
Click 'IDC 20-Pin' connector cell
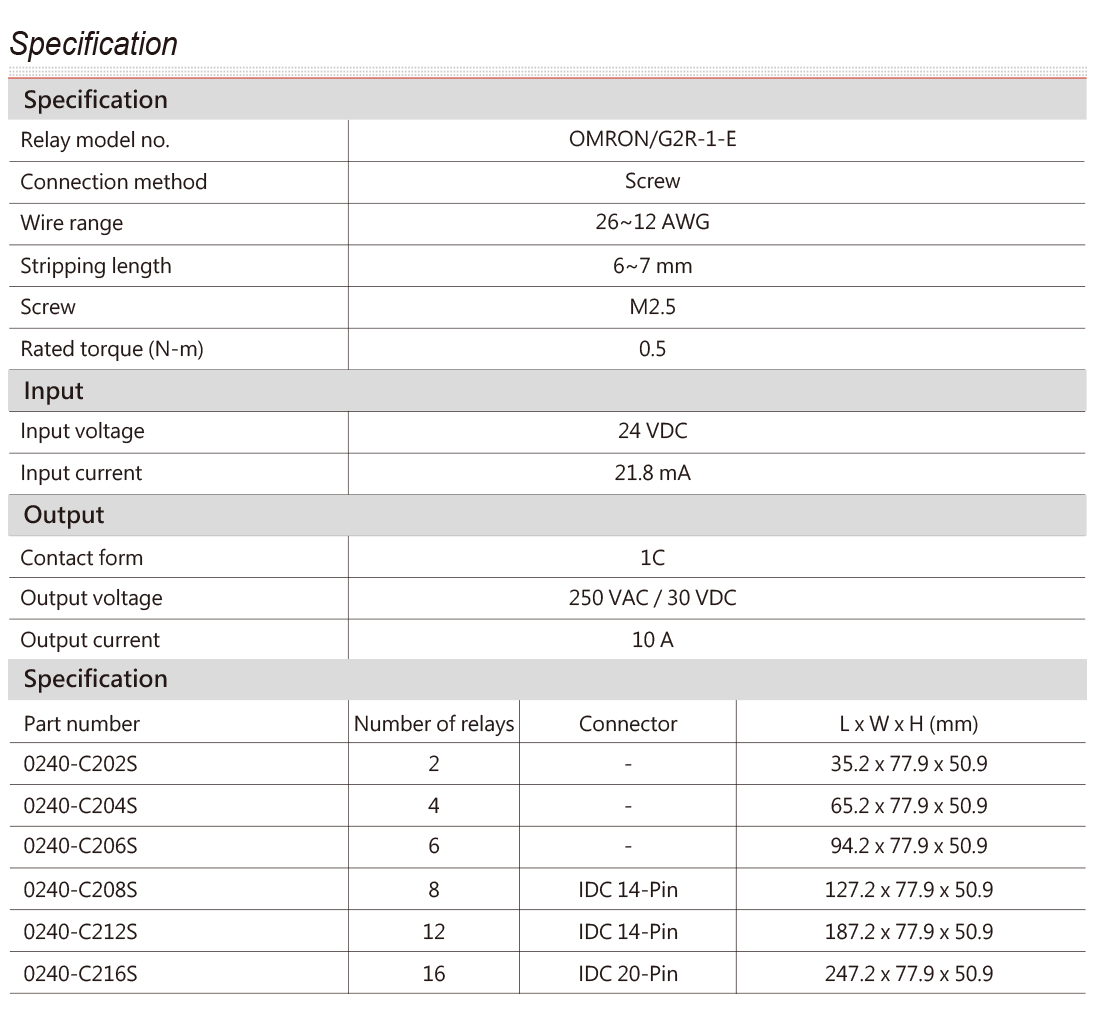[x=628, y=974]
